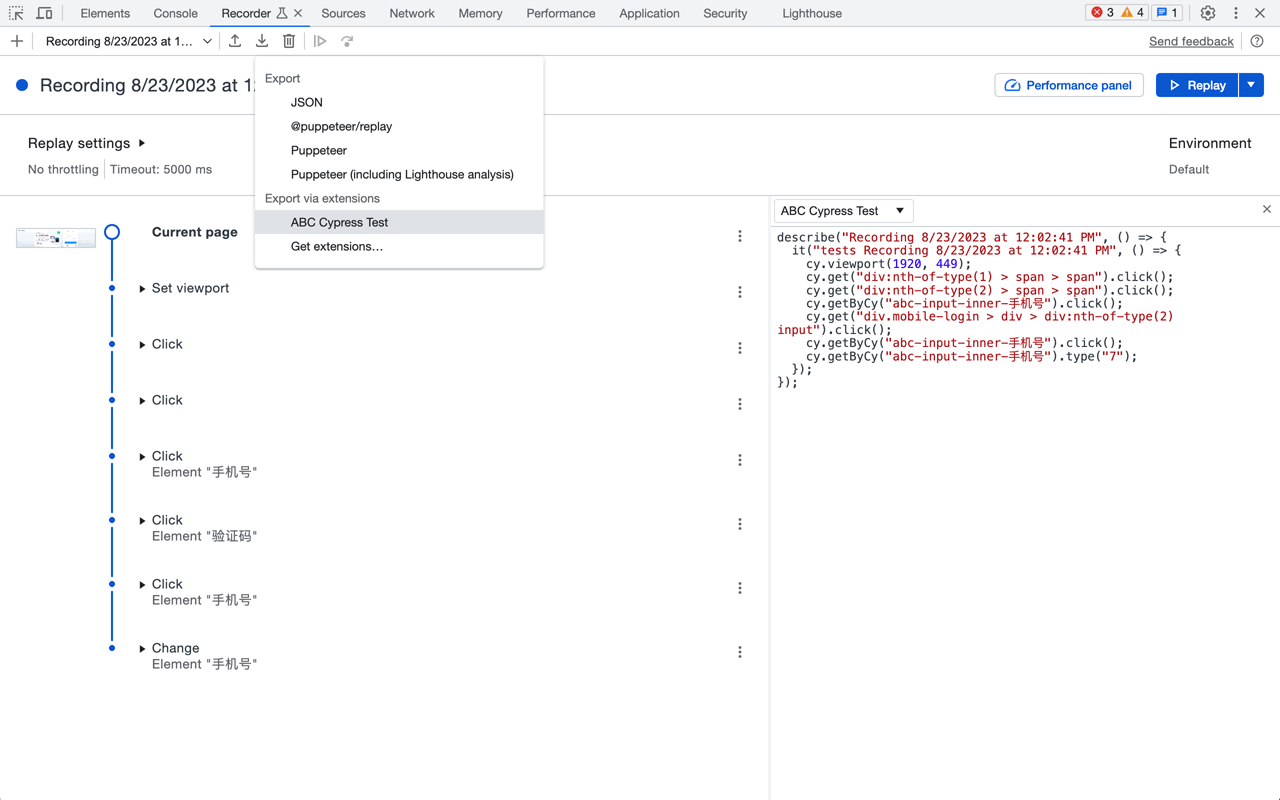1280x800 pixels.
Task: Click the import recording upload icon
Action: [235, 41]
